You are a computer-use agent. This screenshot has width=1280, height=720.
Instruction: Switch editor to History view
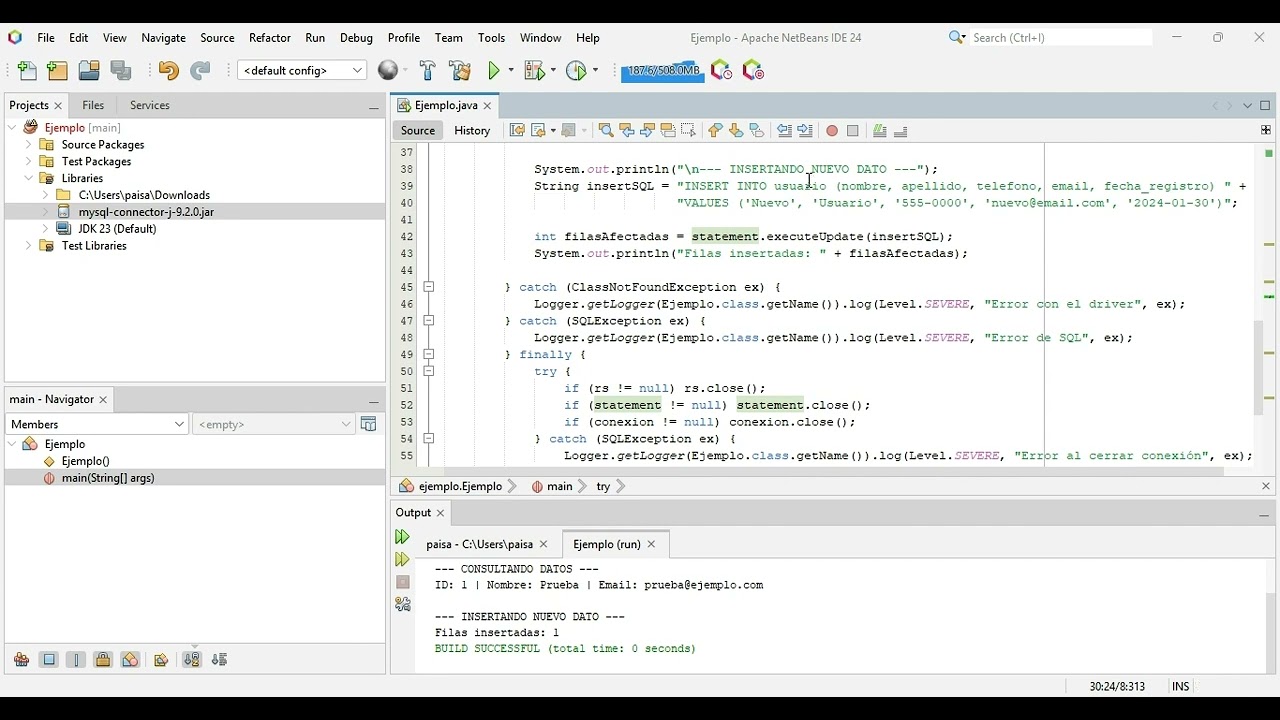click(472, 131)
